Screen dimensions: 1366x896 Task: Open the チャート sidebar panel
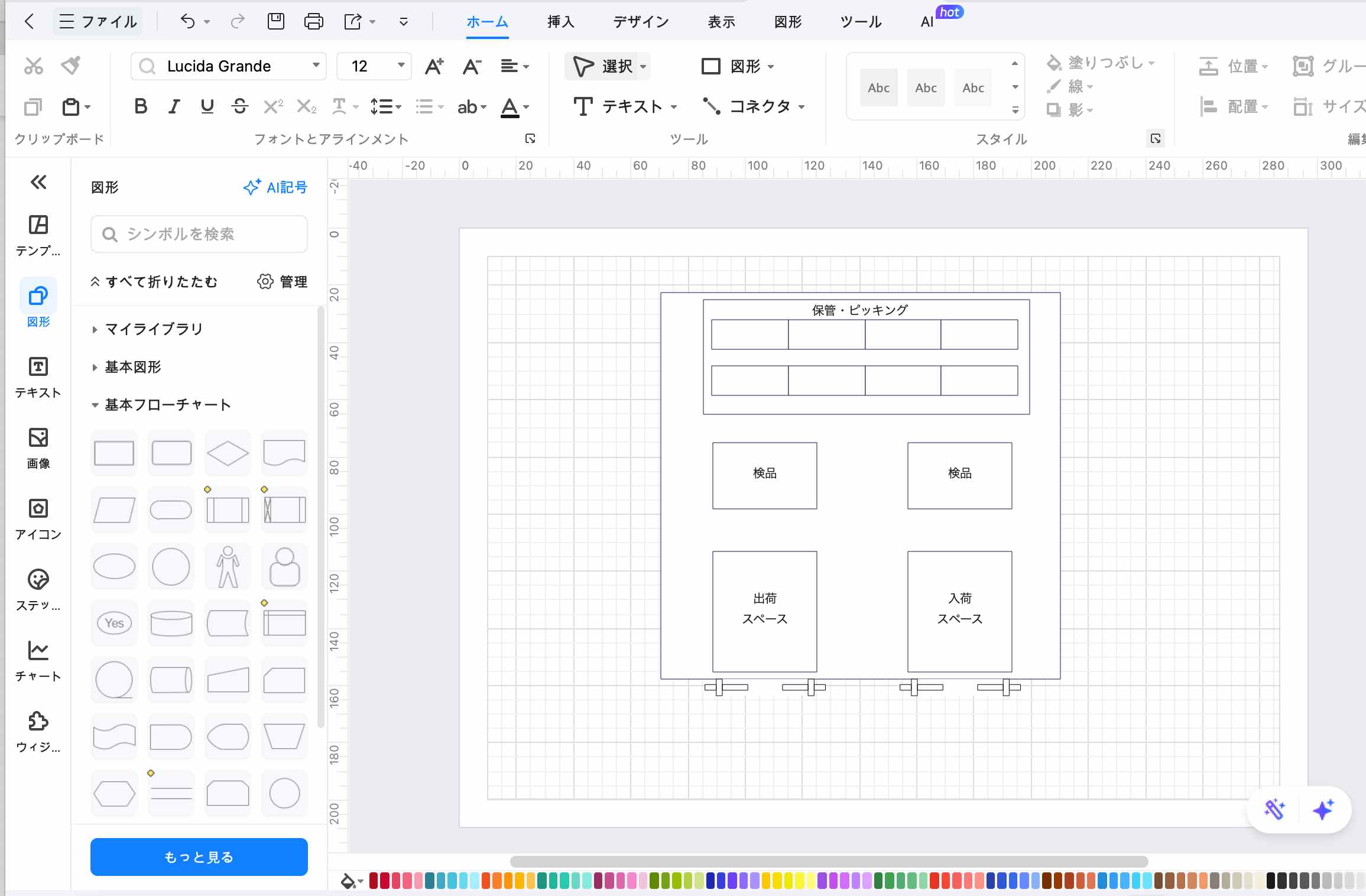click(38, 661)
